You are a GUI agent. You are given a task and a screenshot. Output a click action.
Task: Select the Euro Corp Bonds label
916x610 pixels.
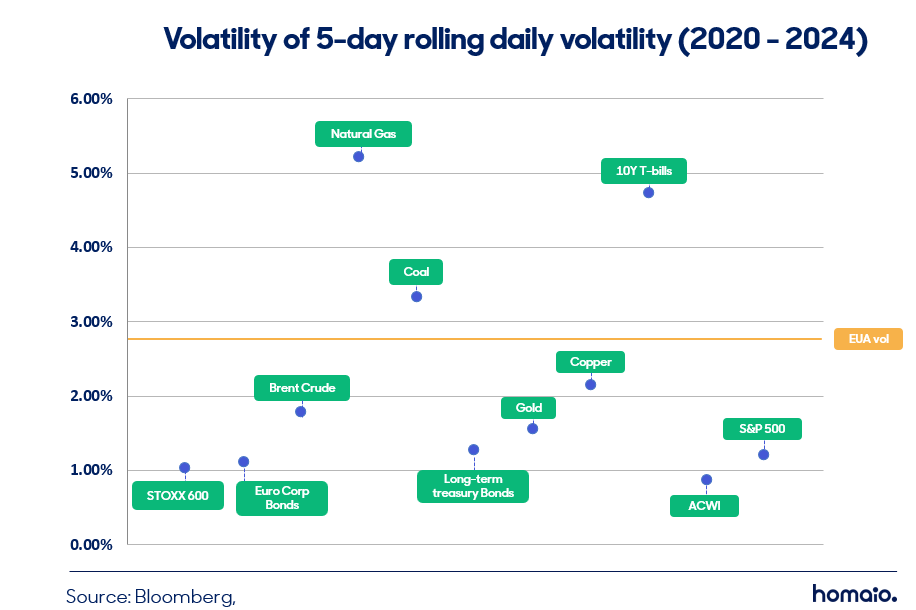pos(282,498)
